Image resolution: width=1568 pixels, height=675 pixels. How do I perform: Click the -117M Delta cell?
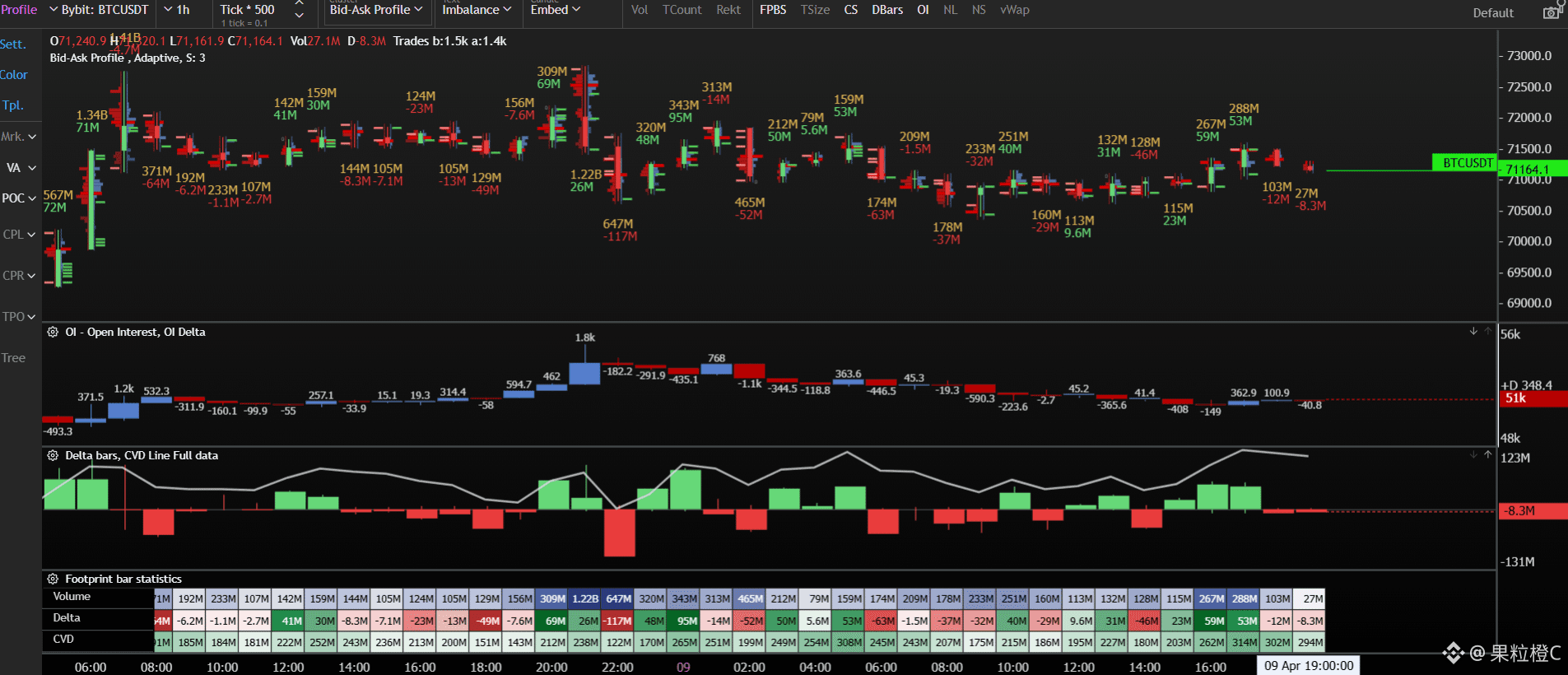pos(618,621)
